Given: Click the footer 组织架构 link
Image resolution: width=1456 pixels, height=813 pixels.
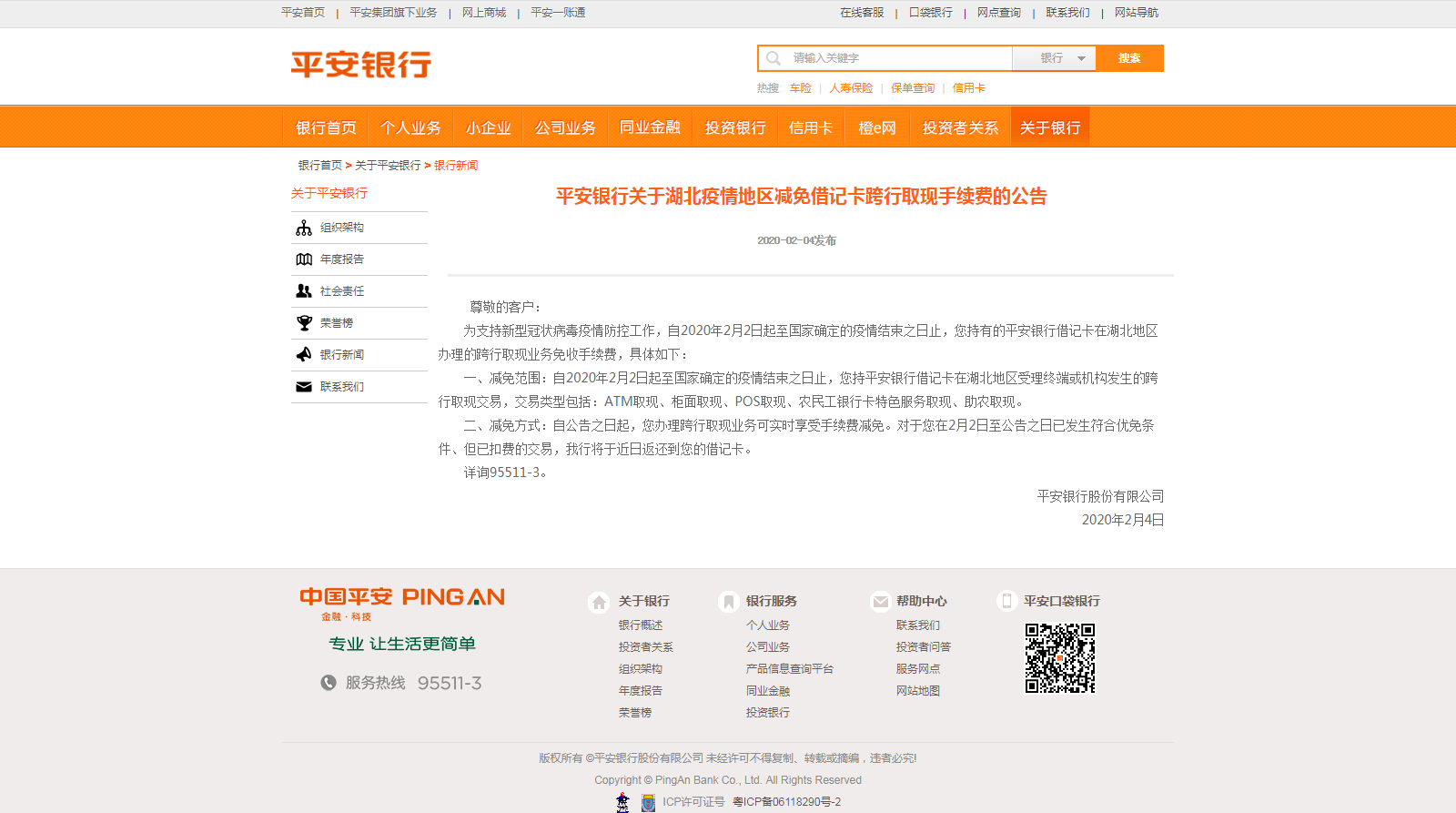Looking at the screenshot, I should (x=641, y=669).
